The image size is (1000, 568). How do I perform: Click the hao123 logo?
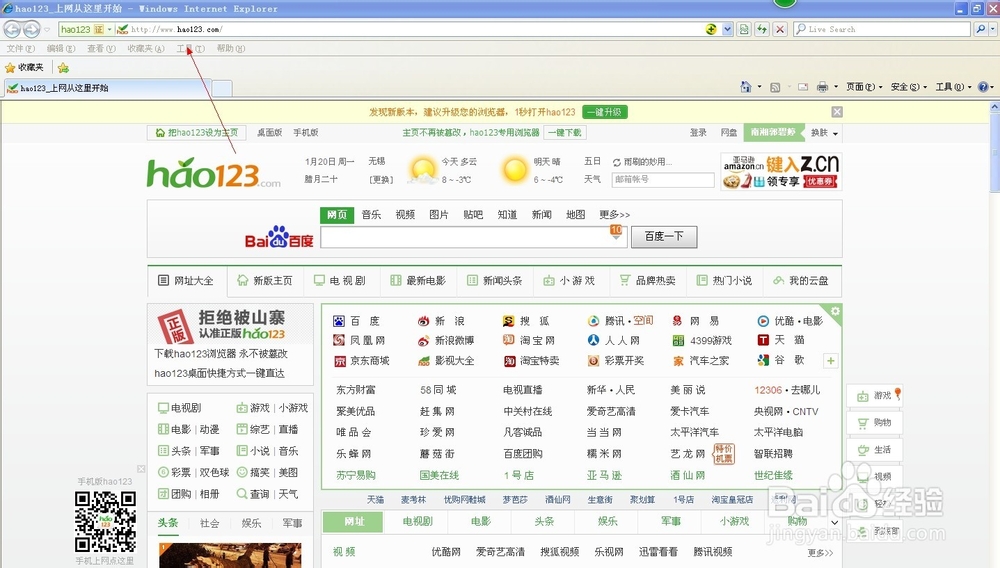[214, 173]
